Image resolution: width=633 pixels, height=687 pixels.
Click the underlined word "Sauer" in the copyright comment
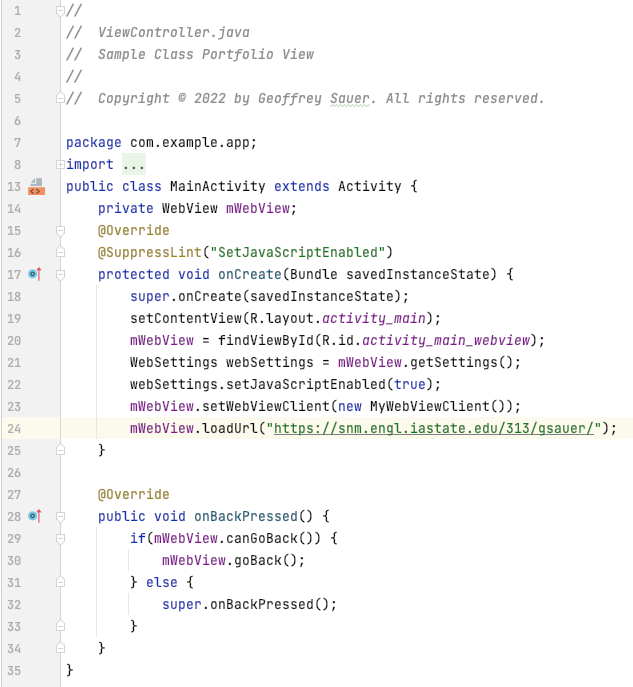(350, 99)
